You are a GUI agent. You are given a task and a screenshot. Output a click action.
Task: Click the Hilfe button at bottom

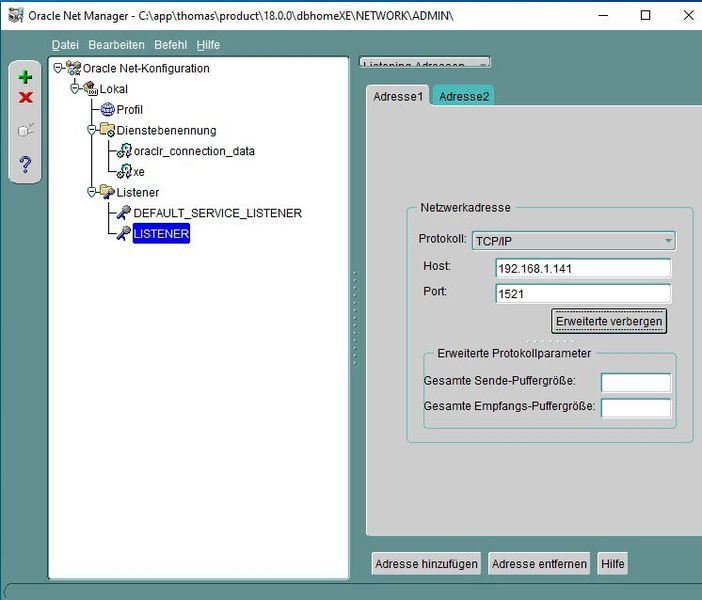point(612,564)
